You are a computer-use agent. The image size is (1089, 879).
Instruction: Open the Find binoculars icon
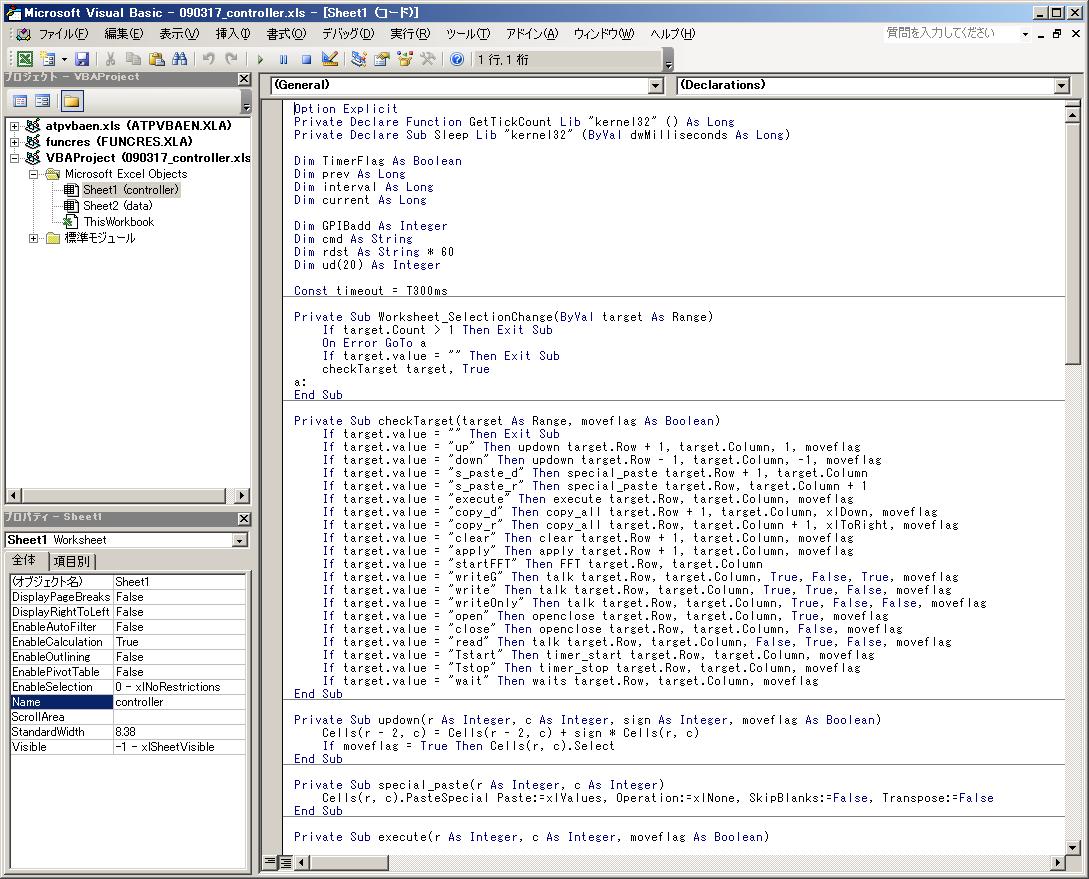point(179,60)
